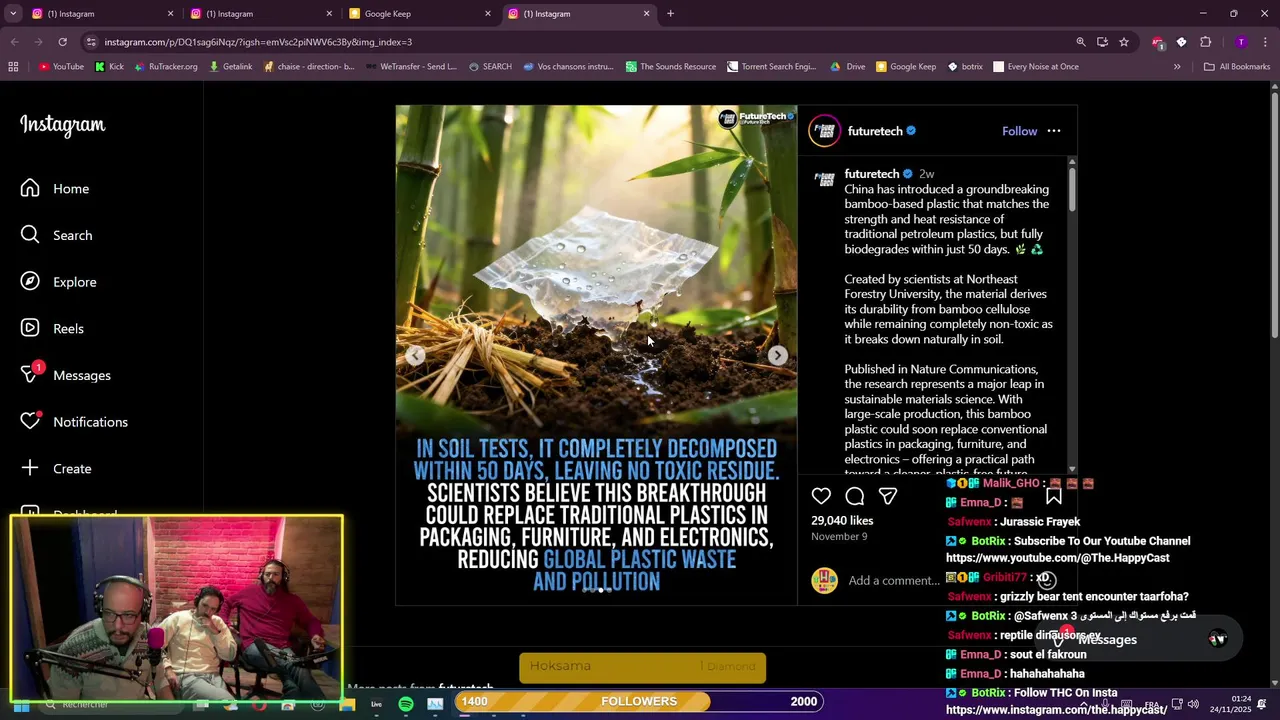Open the Torrent Search Engine bookmark
The width and height of the screenshot is (1280, 720).
pyautogui.click(x=772, y=67)
